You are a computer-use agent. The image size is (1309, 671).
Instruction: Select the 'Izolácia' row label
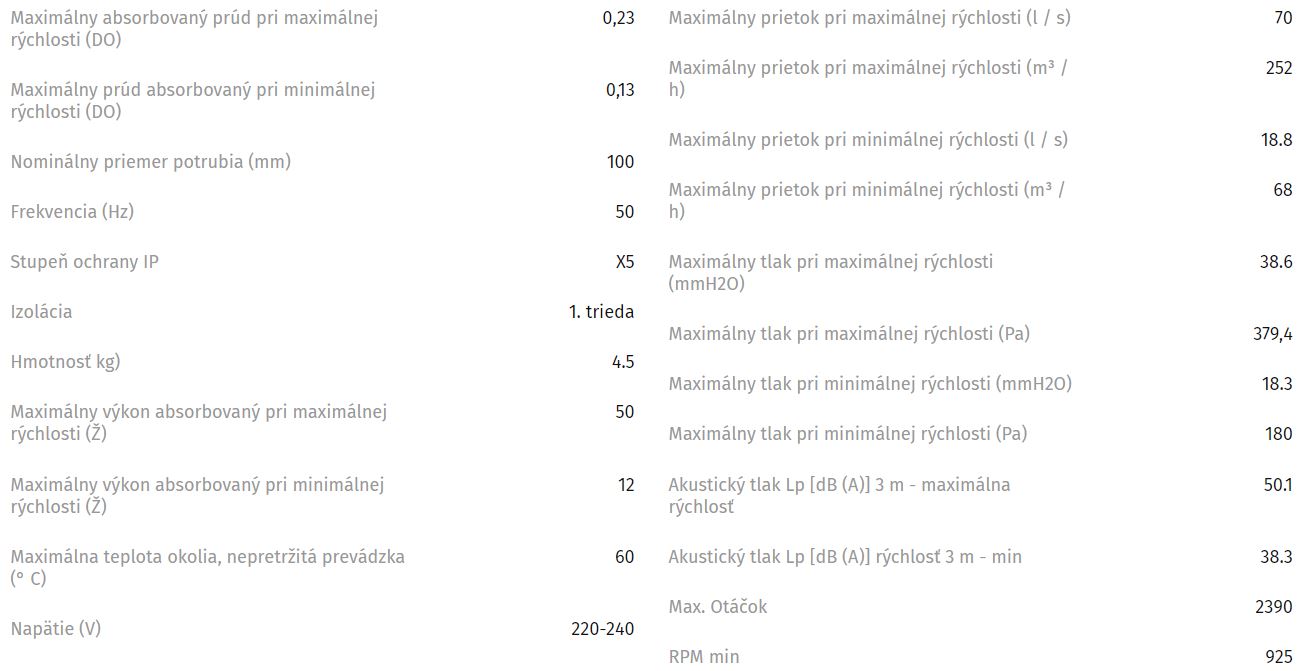[x=42, y=311]
